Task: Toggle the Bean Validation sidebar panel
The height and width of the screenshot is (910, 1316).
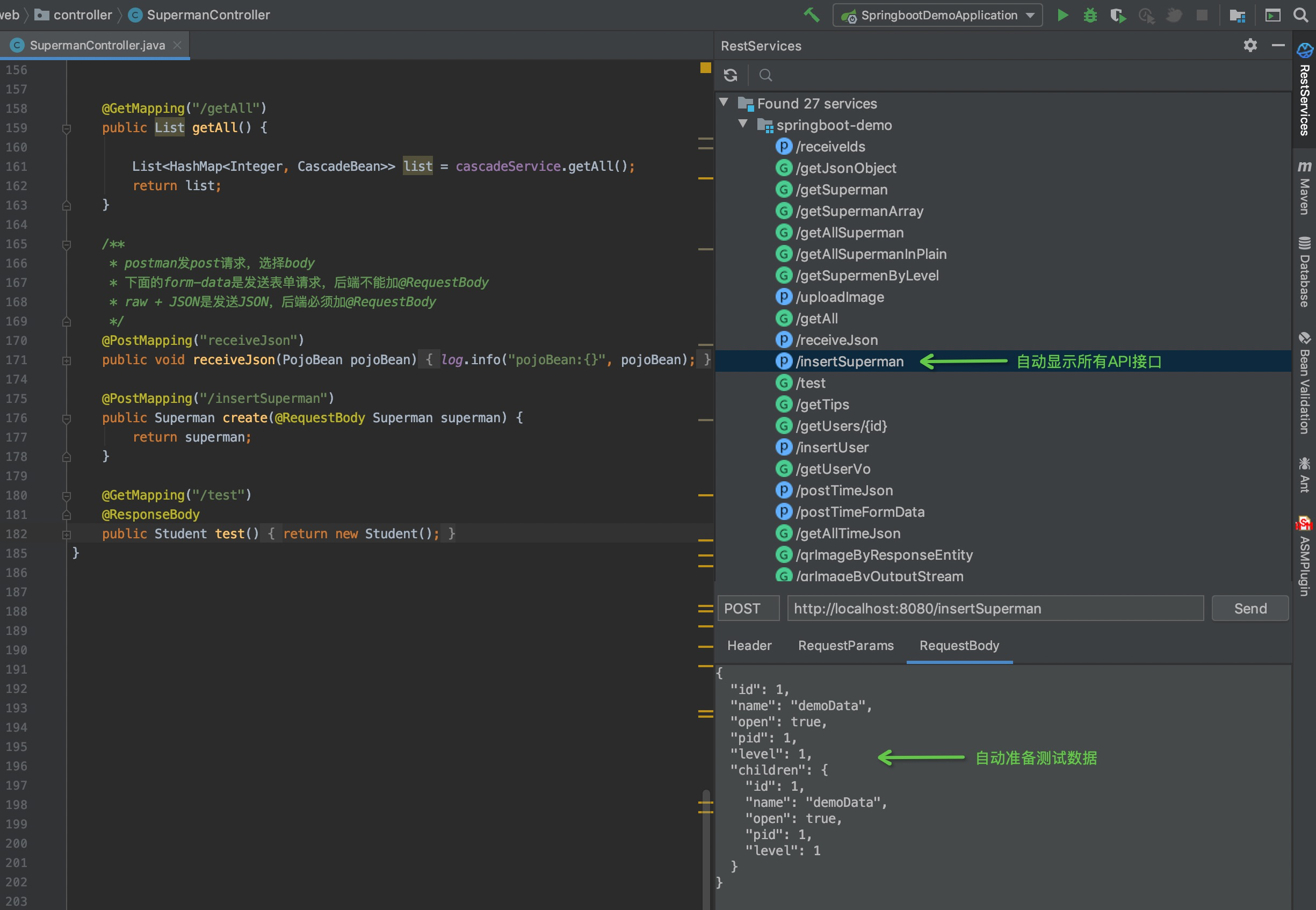Action: [1304, 383]
